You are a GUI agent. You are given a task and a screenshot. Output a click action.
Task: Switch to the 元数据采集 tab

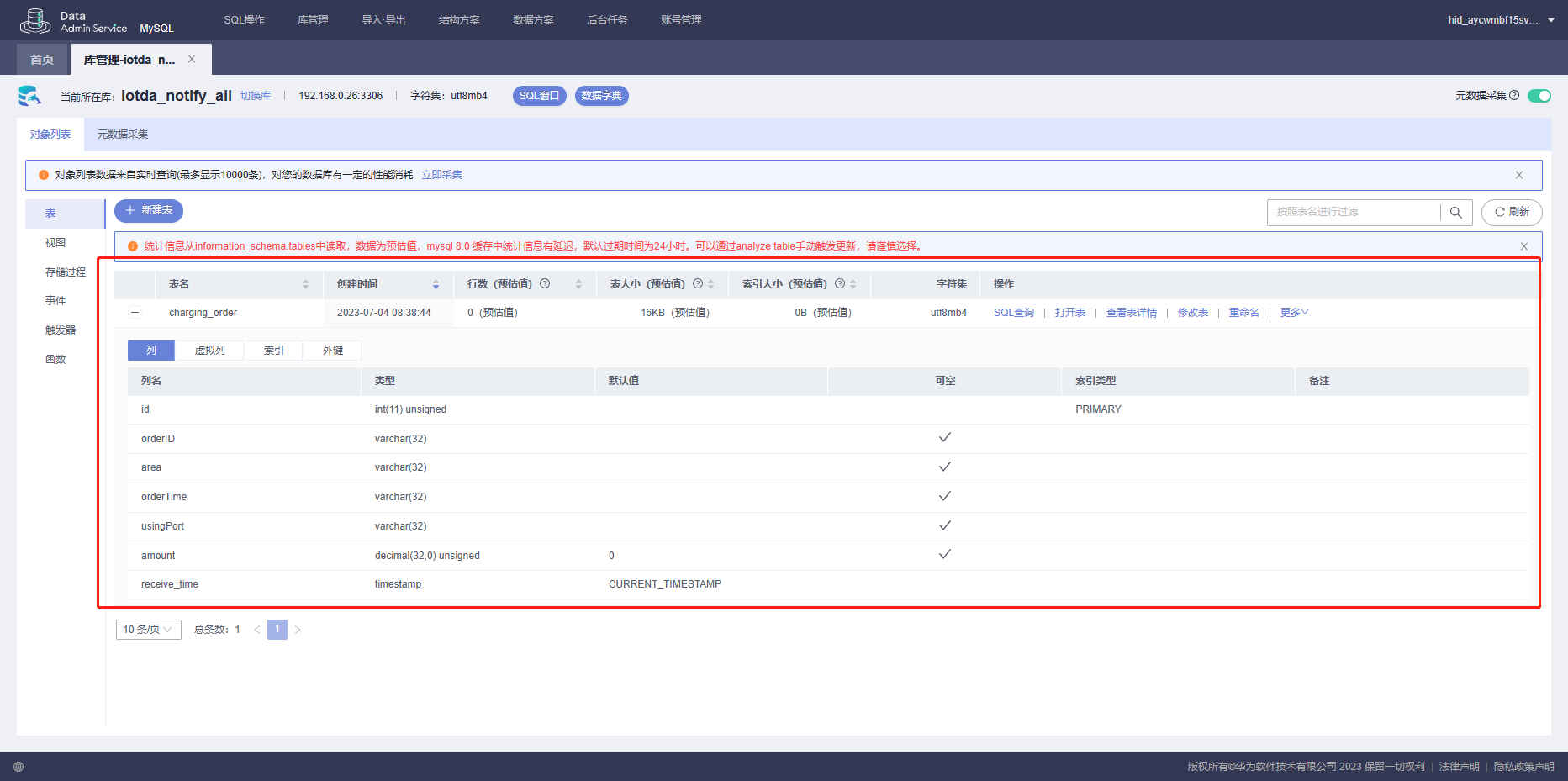pyautogui.click(x=123, y=135)
